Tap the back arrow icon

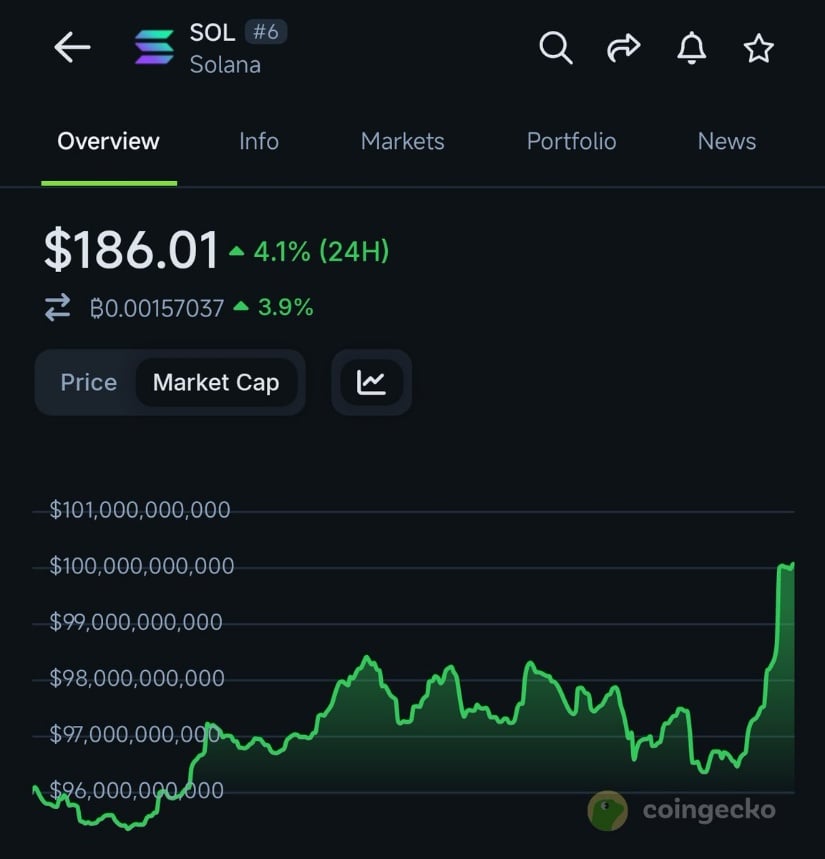72,47
